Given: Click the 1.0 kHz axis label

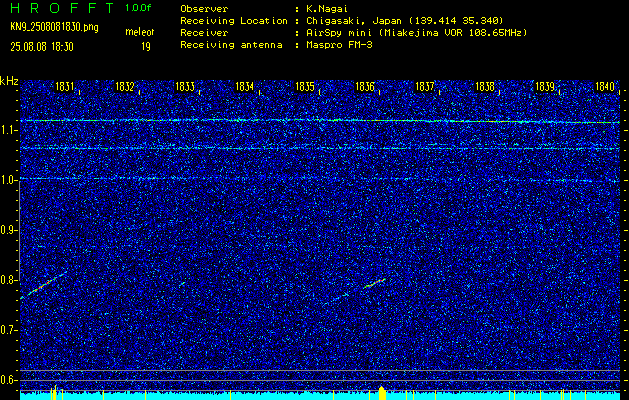Looking at the screenshot, I should pos(8,181).
